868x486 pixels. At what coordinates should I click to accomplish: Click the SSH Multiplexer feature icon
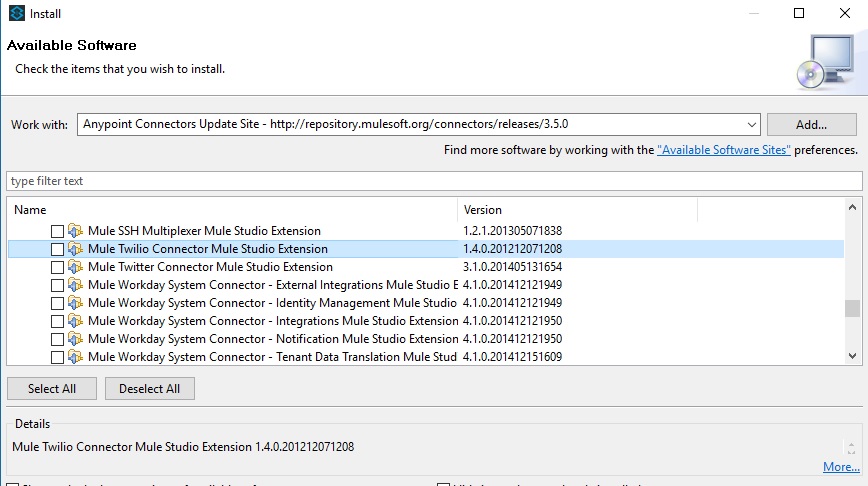pyautogui.click(x=75, y=230)
